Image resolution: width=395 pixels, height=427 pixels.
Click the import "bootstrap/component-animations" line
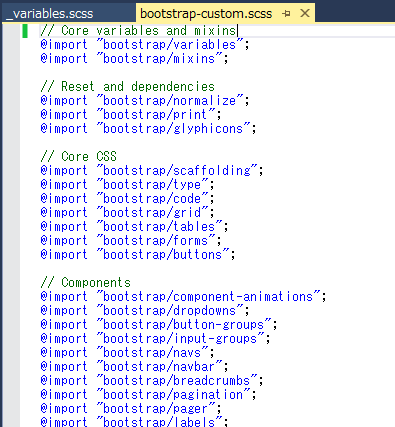tap(183, 297)
